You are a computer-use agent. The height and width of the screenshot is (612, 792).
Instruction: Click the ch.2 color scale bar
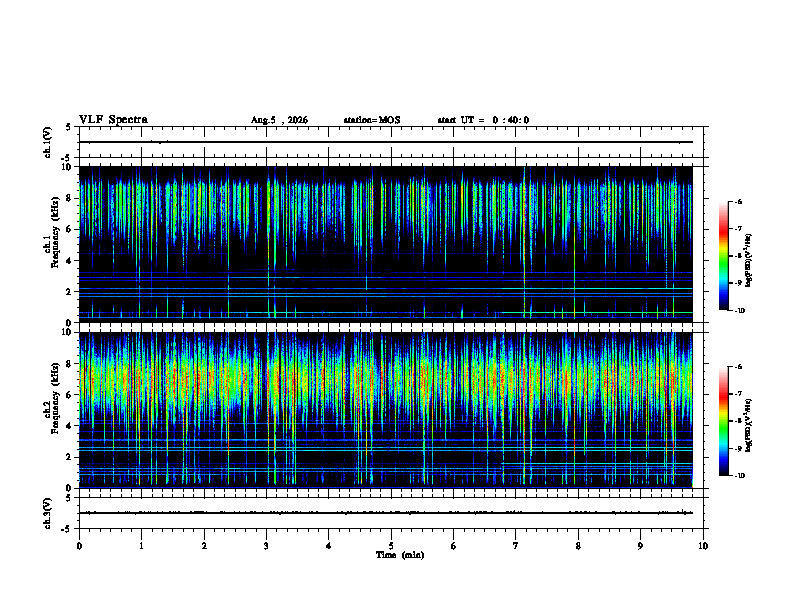point(724,421)
